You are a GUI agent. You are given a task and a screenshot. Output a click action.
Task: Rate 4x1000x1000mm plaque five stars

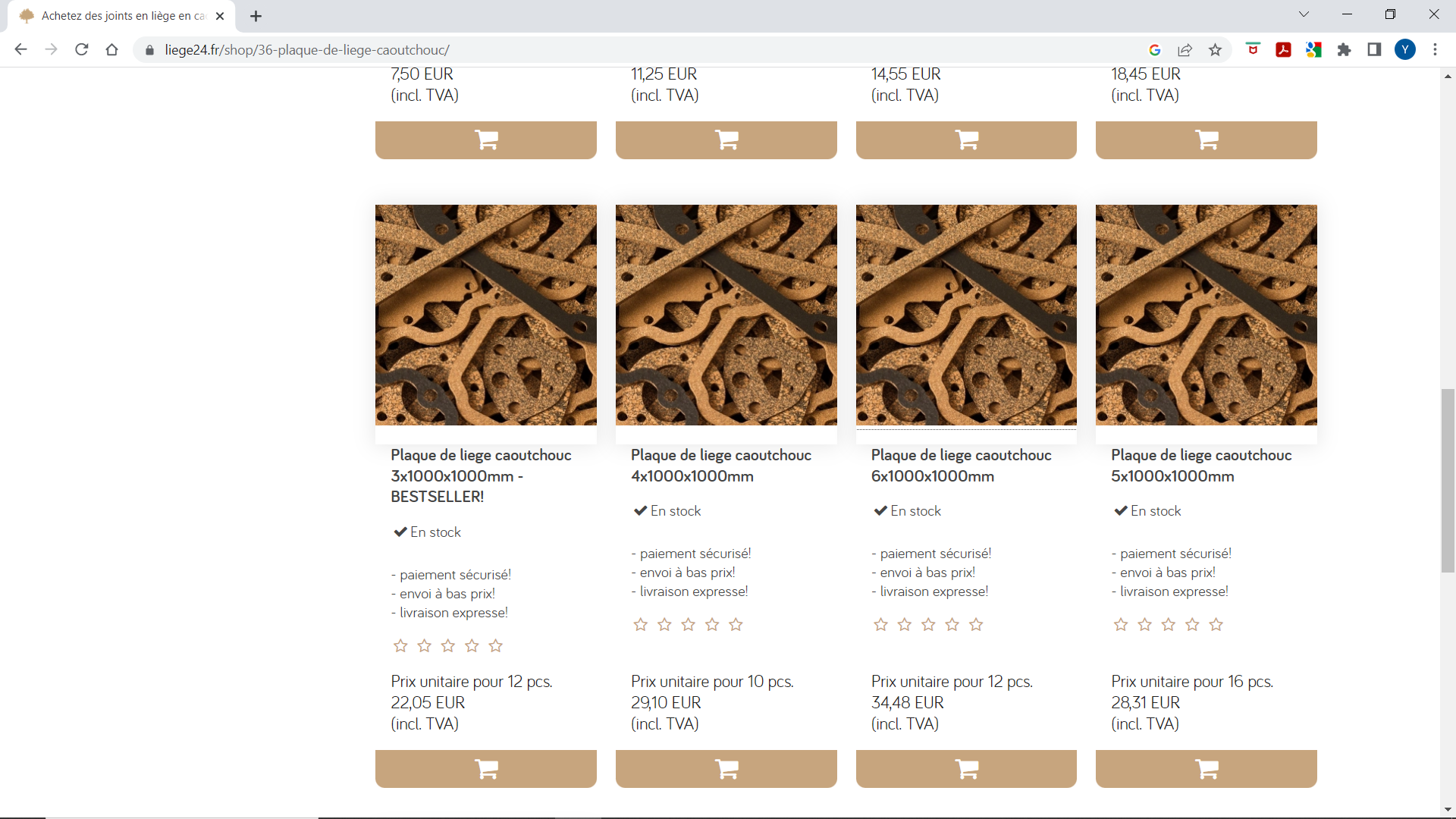[736, 625]
